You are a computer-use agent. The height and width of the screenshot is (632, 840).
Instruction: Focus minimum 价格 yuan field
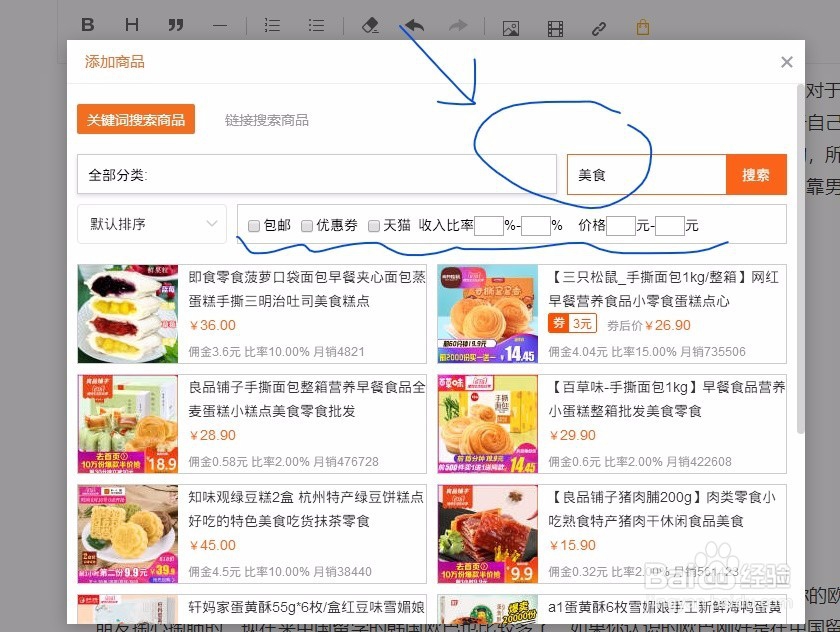point(621,226)
